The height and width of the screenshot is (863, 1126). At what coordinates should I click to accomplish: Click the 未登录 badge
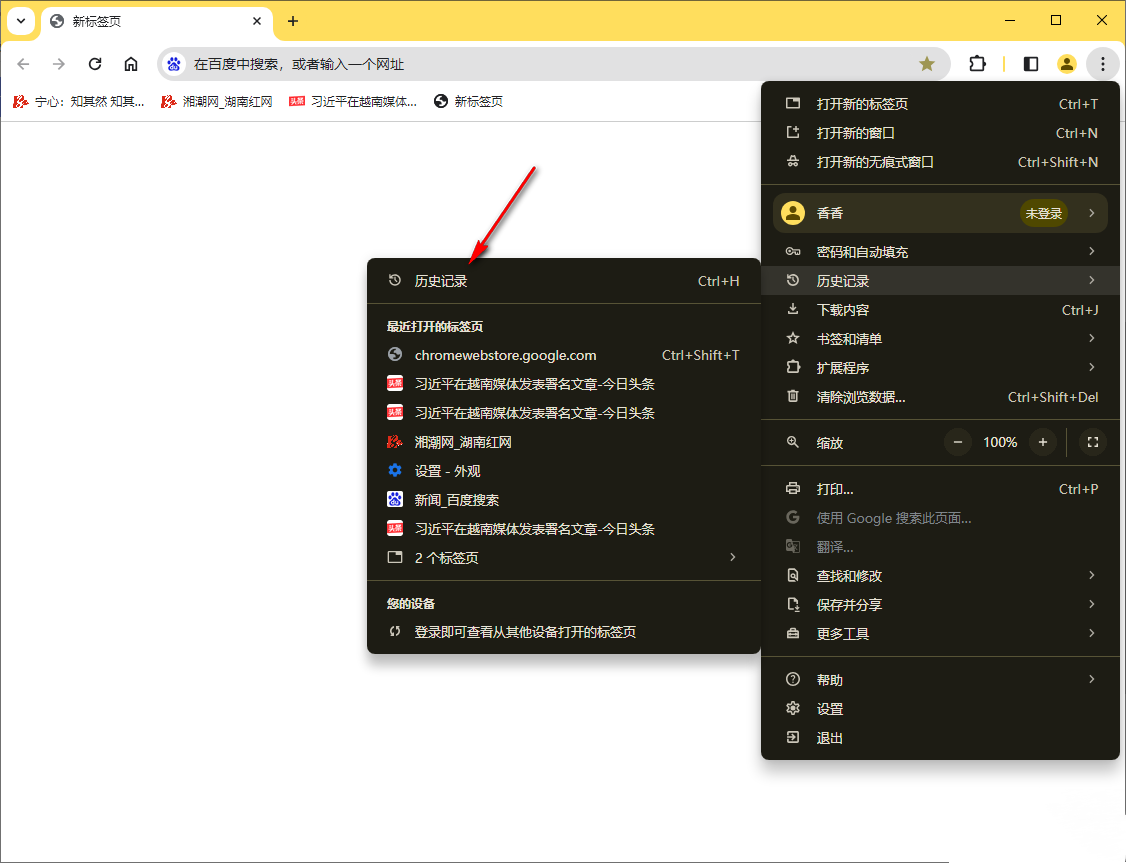point(1043,213)
